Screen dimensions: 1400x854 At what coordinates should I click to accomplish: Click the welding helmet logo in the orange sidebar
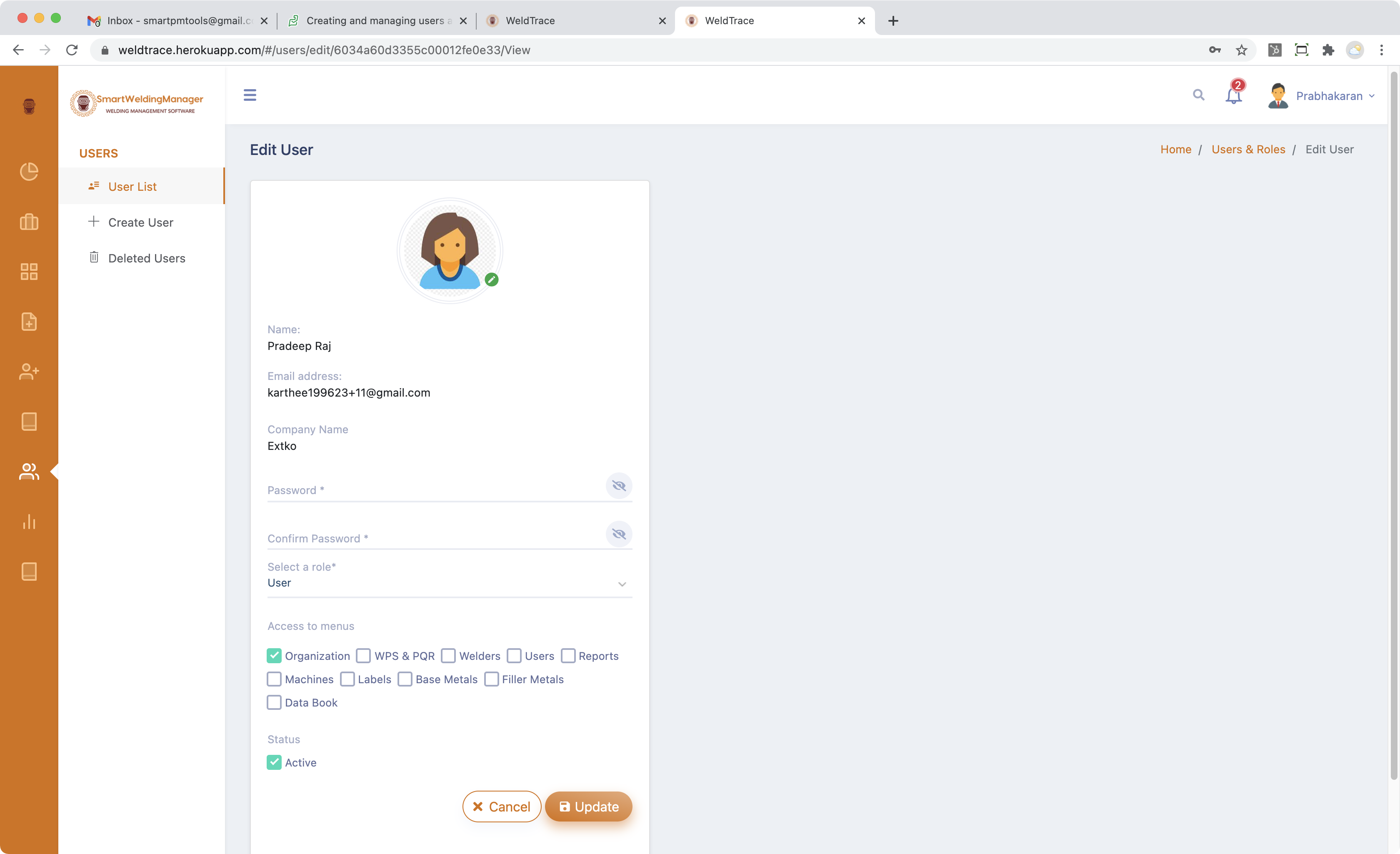(x=29, y=106)
